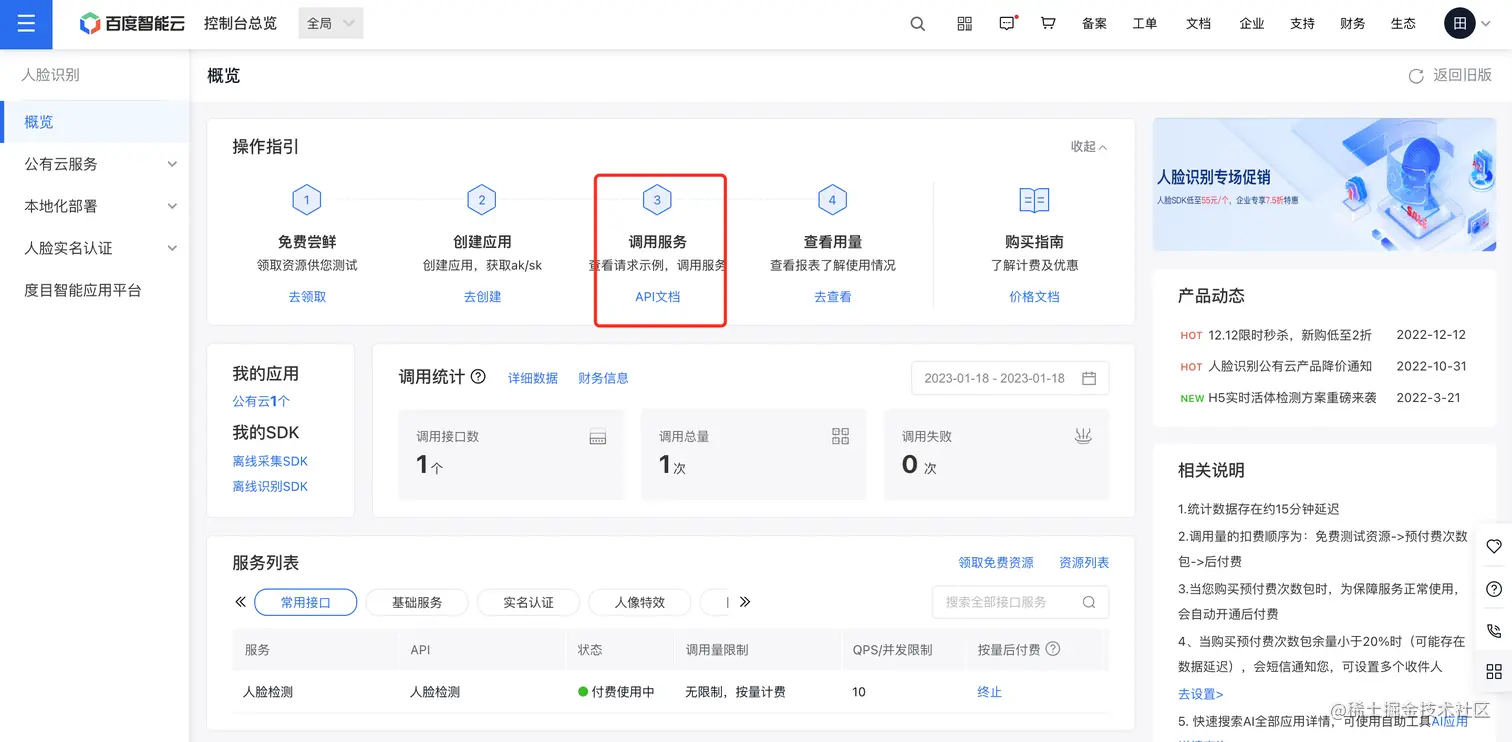Click the step 1 hexagon icon
Viewport: 1512px width, 742px height.
pyautogui.click(x=306, y=200)
